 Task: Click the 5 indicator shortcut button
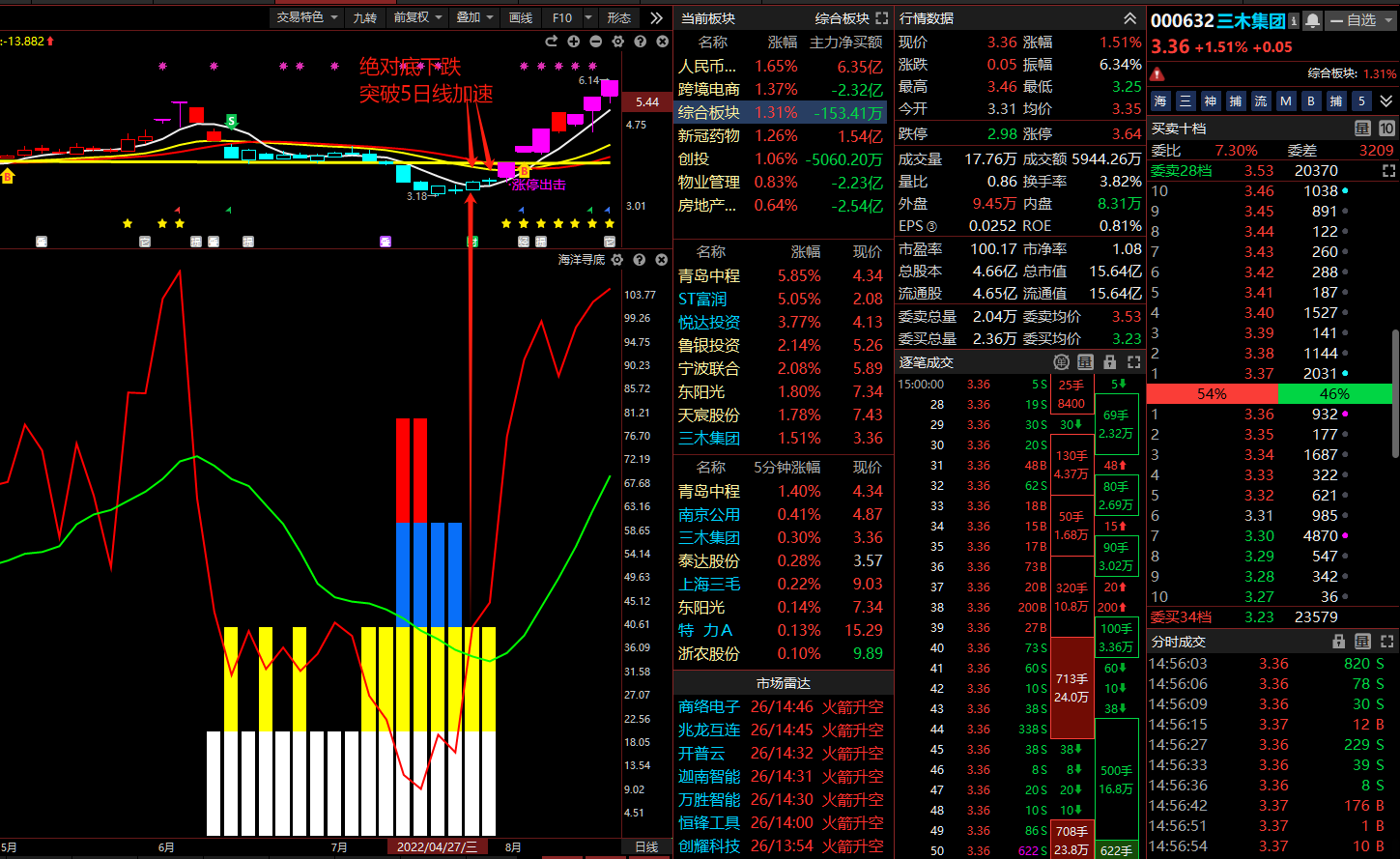pos(1361,100)
